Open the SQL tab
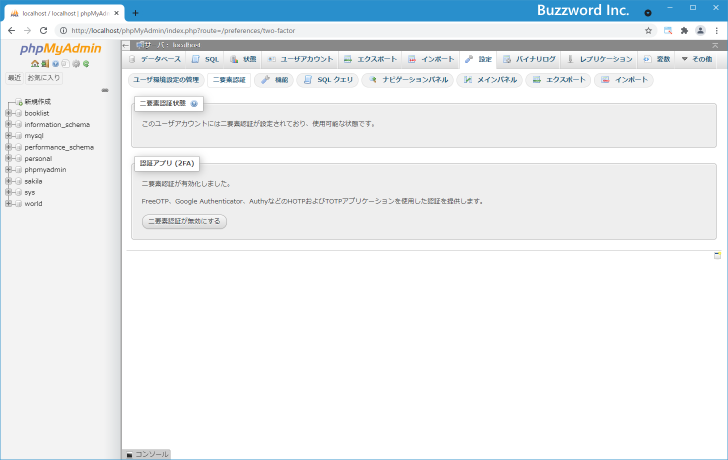Screen dimensions: 728x460 [206, 59]
